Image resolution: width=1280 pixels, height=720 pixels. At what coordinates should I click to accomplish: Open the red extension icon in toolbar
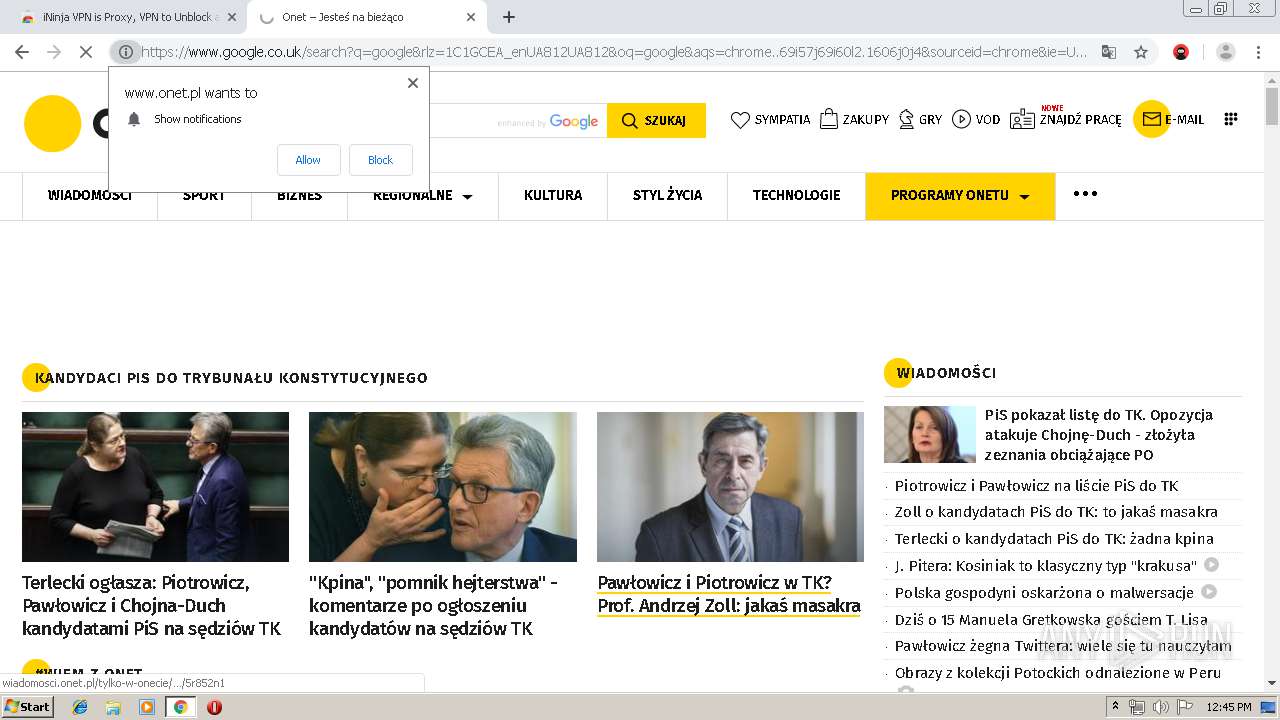tap(1181, 52)
